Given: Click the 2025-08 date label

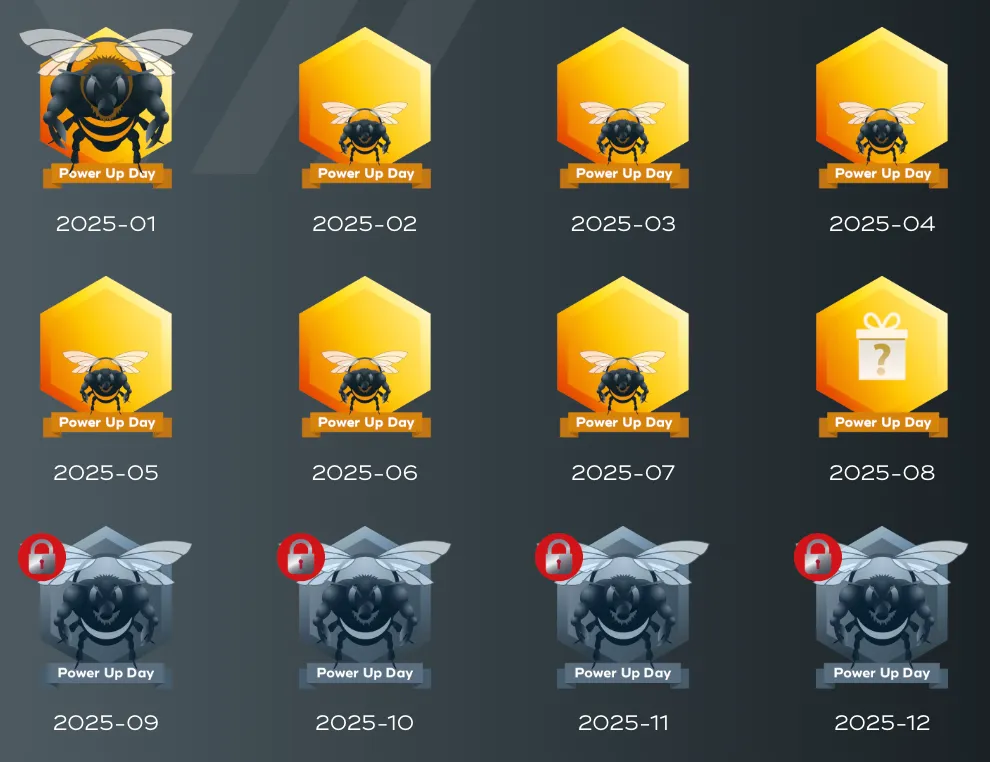Looking at the screenshot, I should [882, 473].
